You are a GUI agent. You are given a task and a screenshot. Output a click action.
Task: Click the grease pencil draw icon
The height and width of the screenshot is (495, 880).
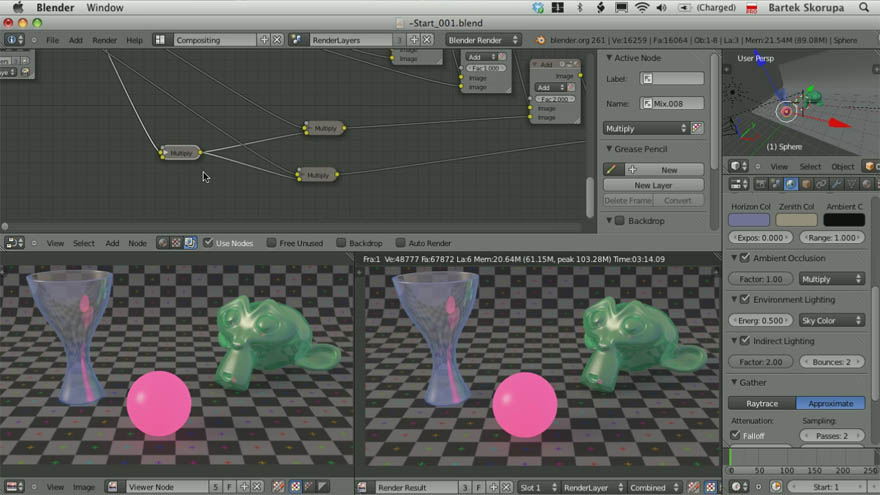click(x=612, y=169)
